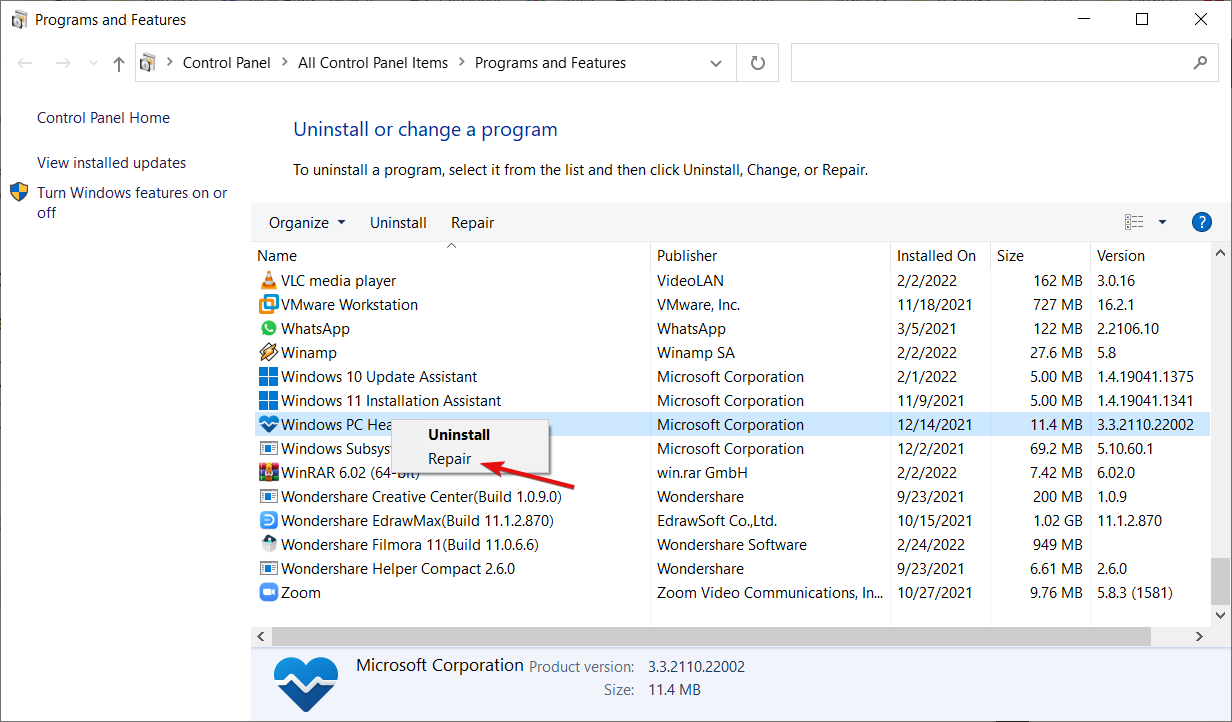
Task: Click the change view icon
Action: (x=1134, y=222)
